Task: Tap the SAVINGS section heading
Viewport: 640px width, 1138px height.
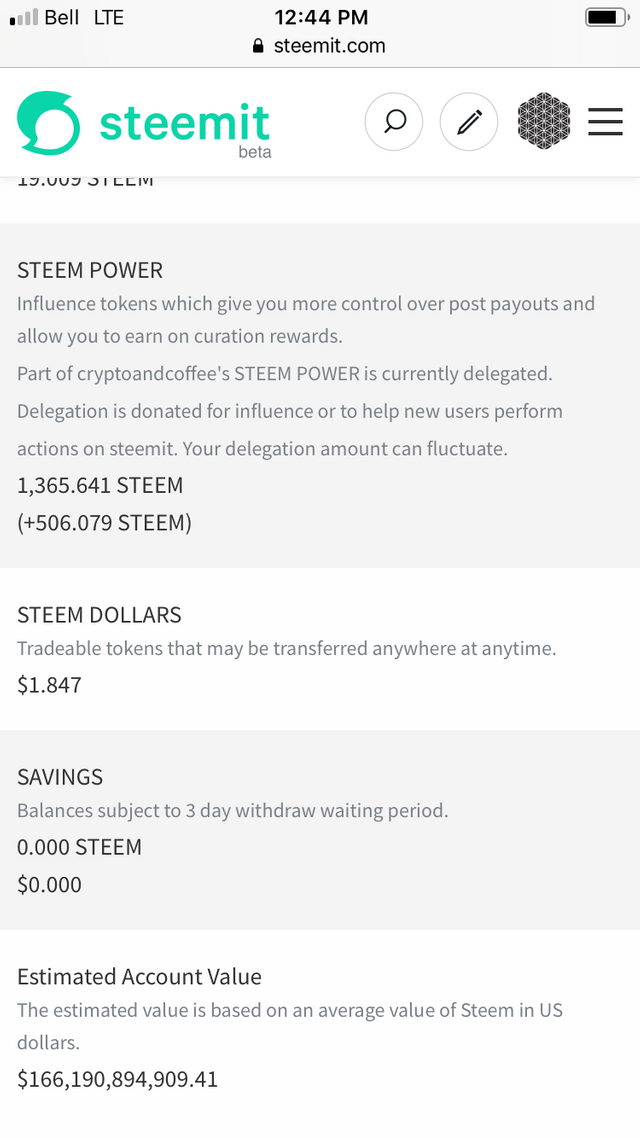Action: pos(60,777)
